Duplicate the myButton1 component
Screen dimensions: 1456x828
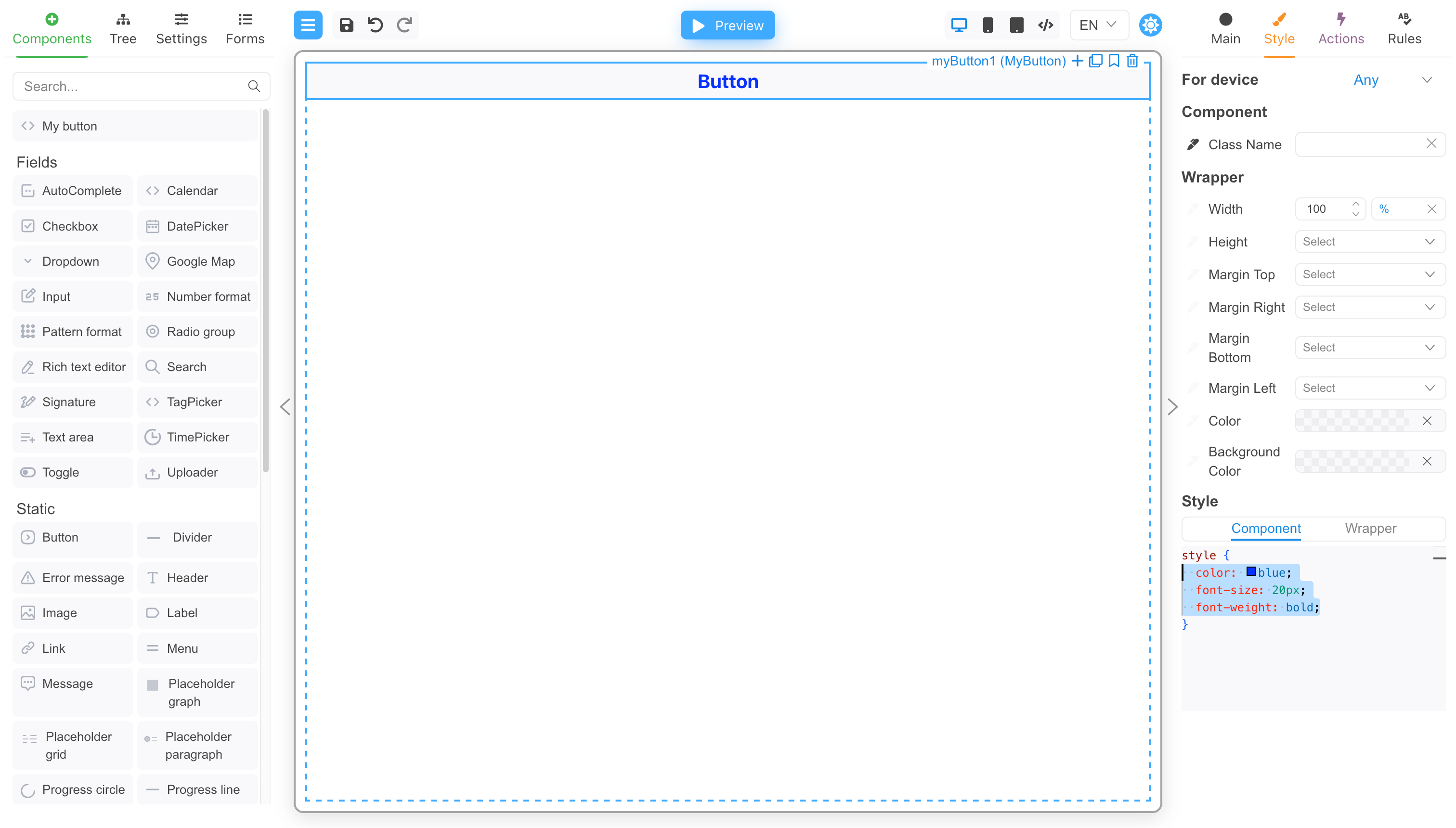[1095, 61]
